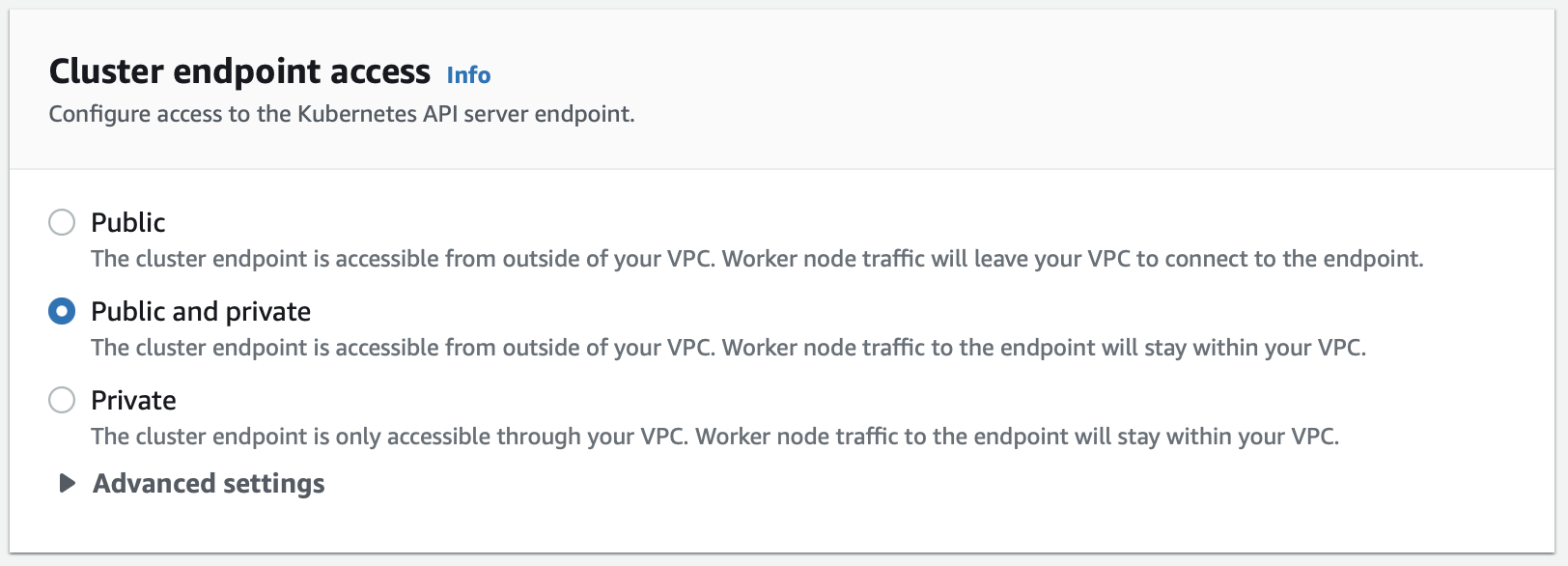Expand Advanced settings via the triangle arrow

point(67,483)
